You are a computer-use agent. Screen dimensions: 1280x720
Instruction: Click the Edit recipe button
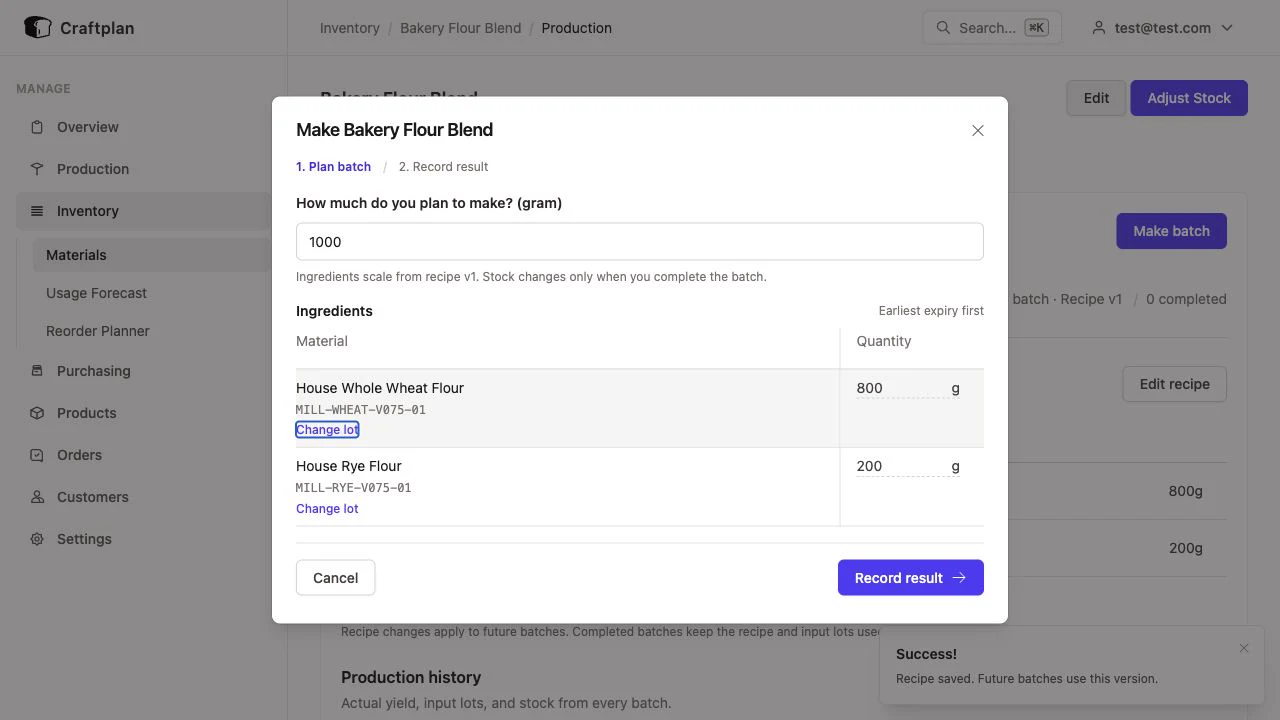coord(1175,384)
